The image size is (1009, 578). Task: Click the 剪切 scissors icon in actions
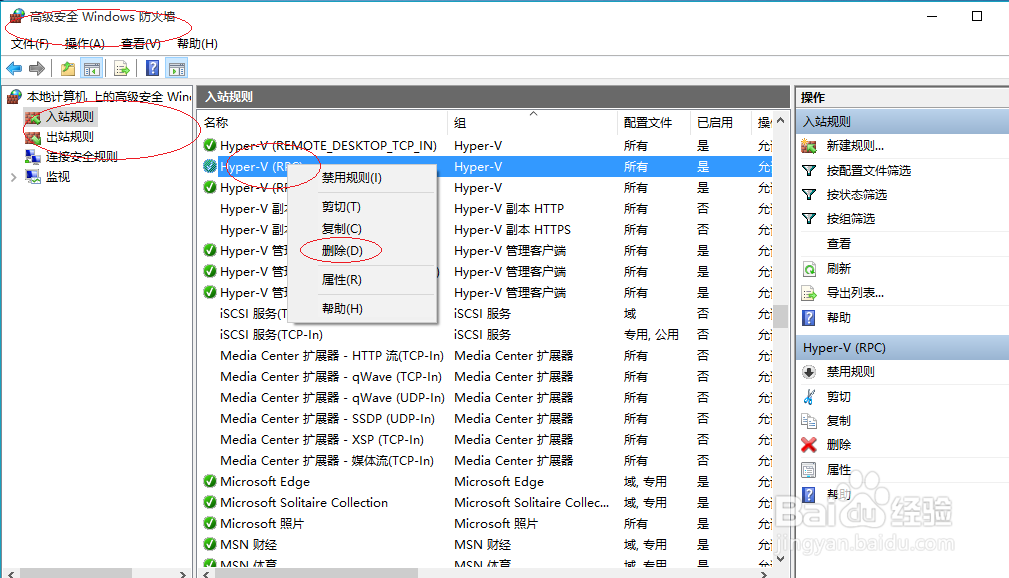click(809, 396)
